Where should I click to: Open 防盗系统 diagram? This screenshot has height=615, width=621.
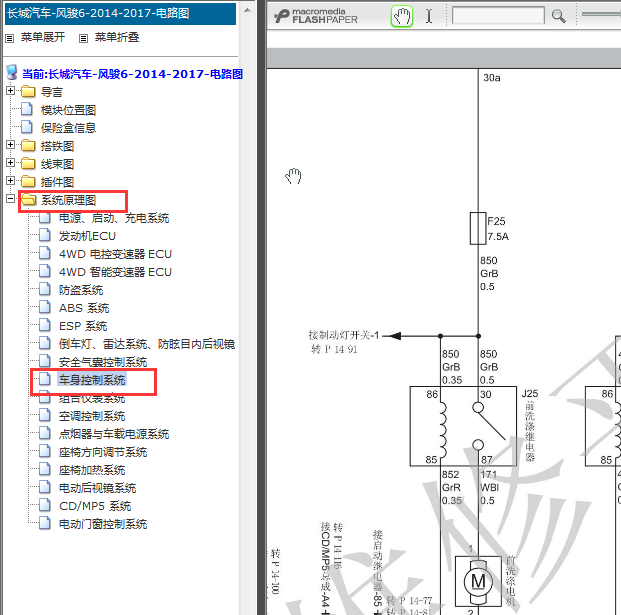(x=81, y=290)
